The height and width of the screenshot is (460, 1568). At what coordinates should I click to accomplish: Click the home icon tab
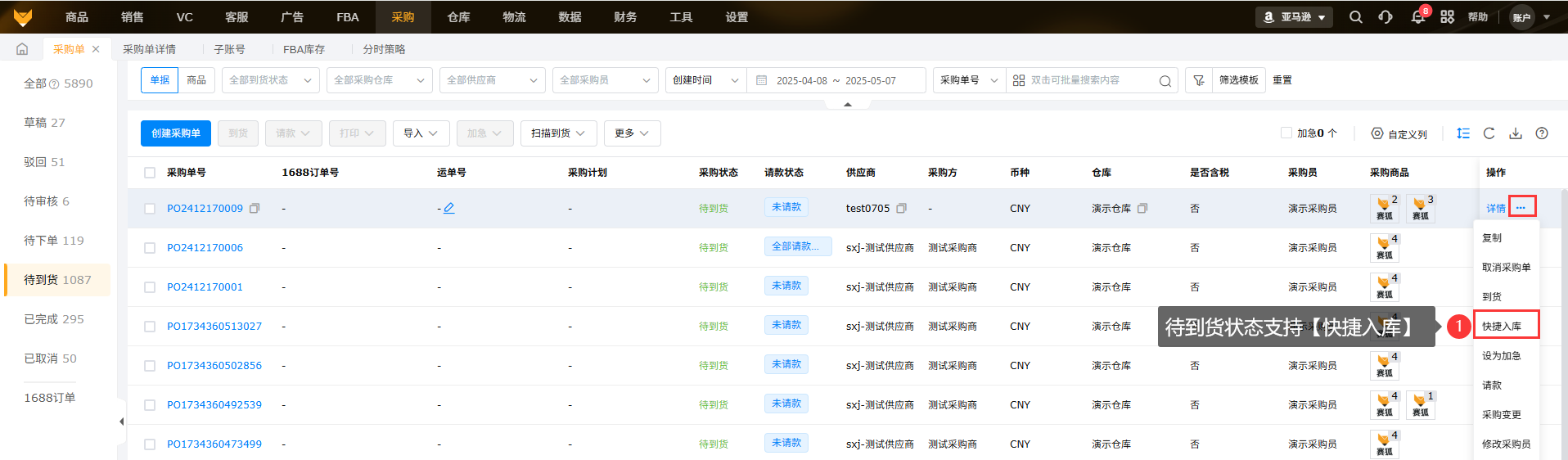(x=22, y=49)
